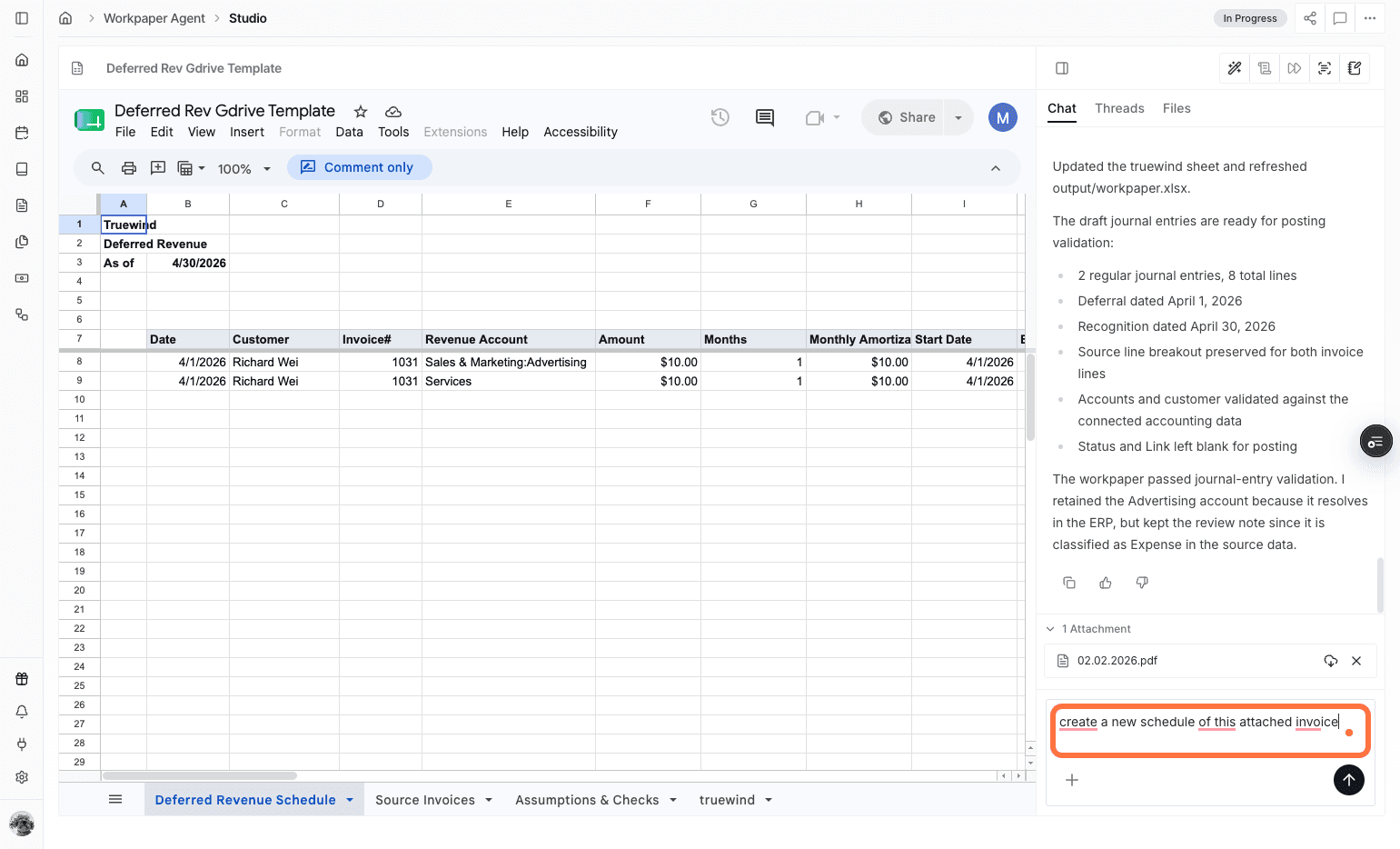
Task: Open the Share dropdown arrow
Action: pyautogui.click(x=958, y=117)
